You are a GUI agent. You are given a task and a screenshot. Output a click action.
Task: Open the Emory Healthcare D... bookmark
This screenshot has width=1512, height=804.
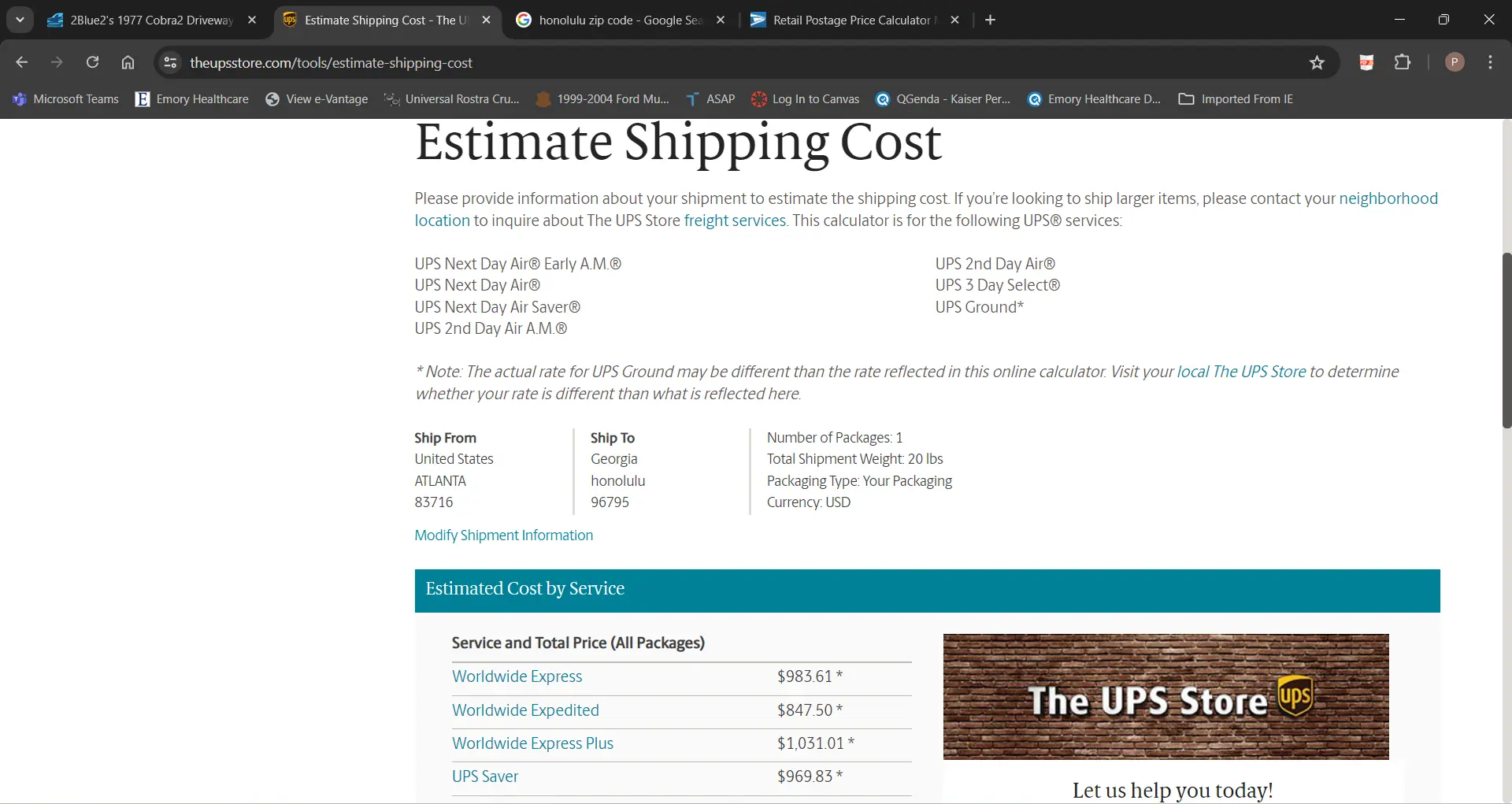(x=1095, y=99)
